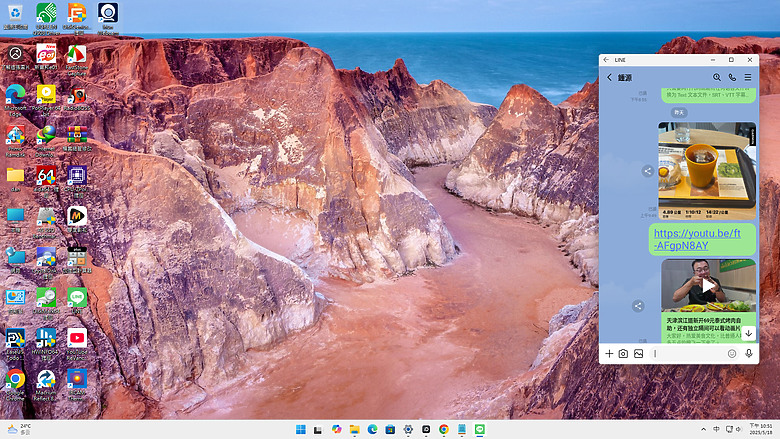Open the food tray photo in the chat
Screen dimensions: 780x439
pyautogui.click(x=707, y=171)
